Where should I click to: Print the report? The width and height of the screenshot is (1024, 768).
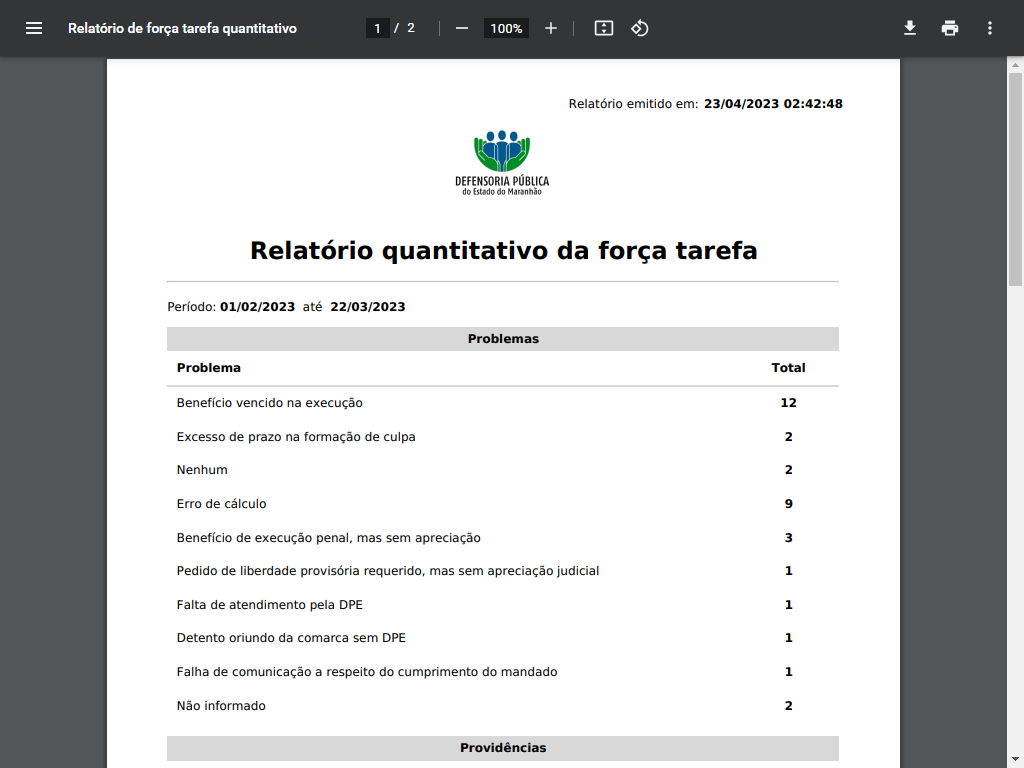(950, 28)
